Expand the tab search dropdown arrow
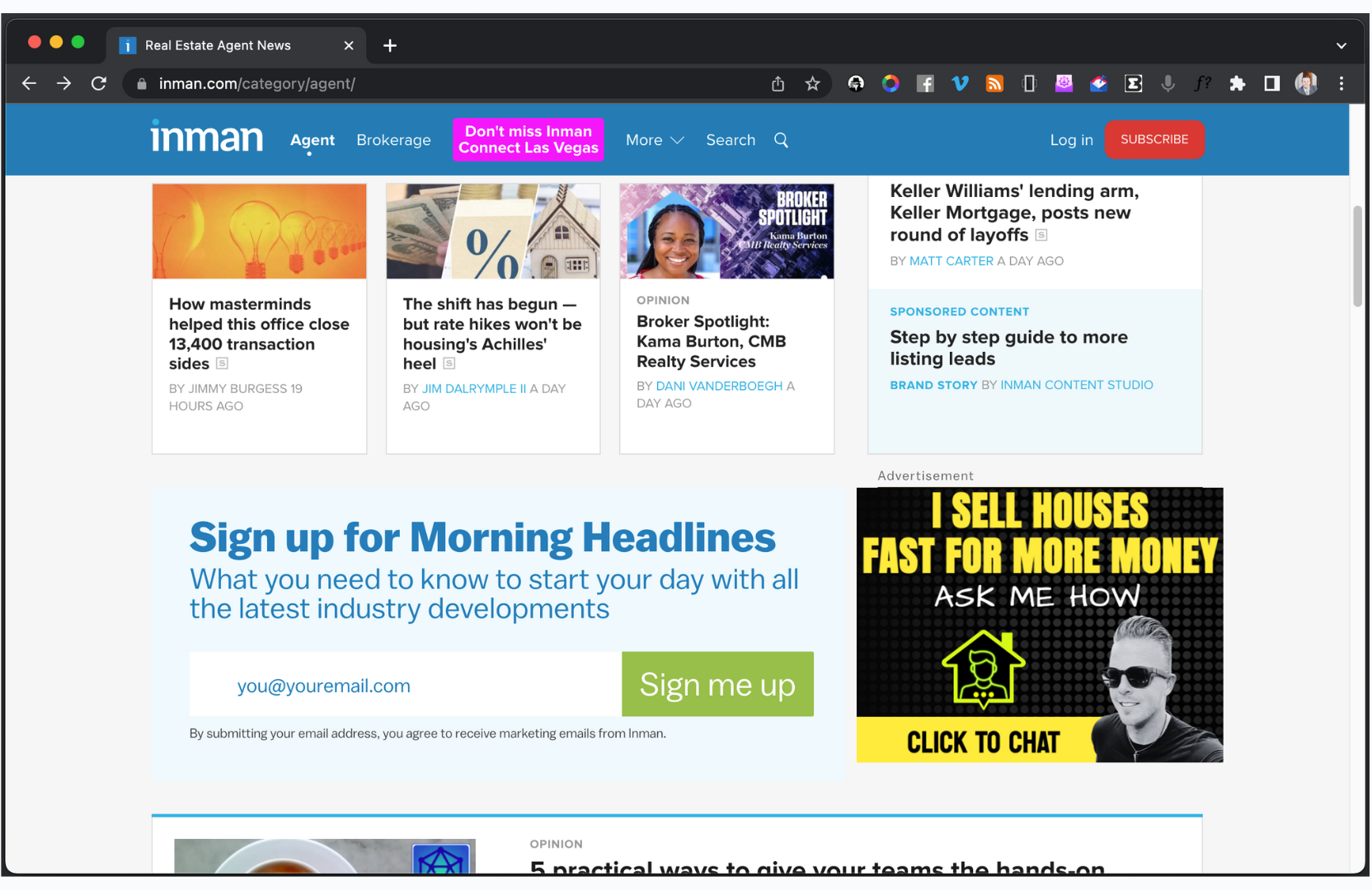 tap(1341, 45)
